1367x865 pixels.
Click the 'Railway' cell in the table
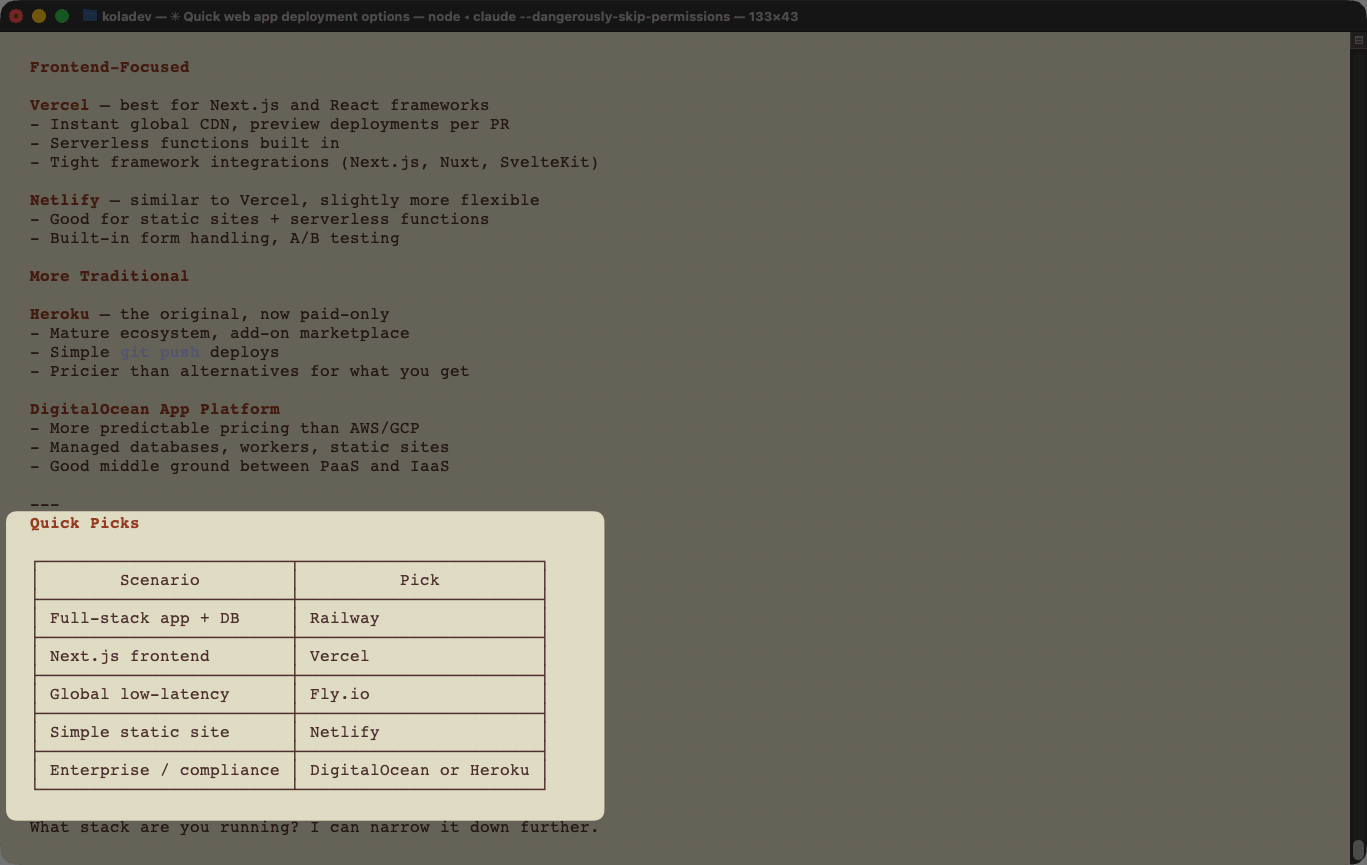point(344,618)
